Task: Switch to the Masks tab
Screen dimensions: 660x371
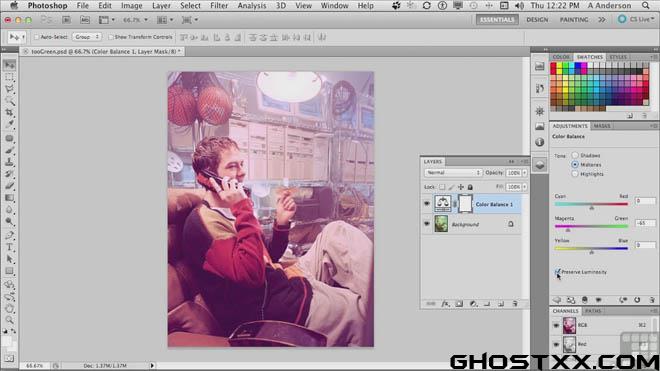Action: pyautogui.click(x=602, y=126)
